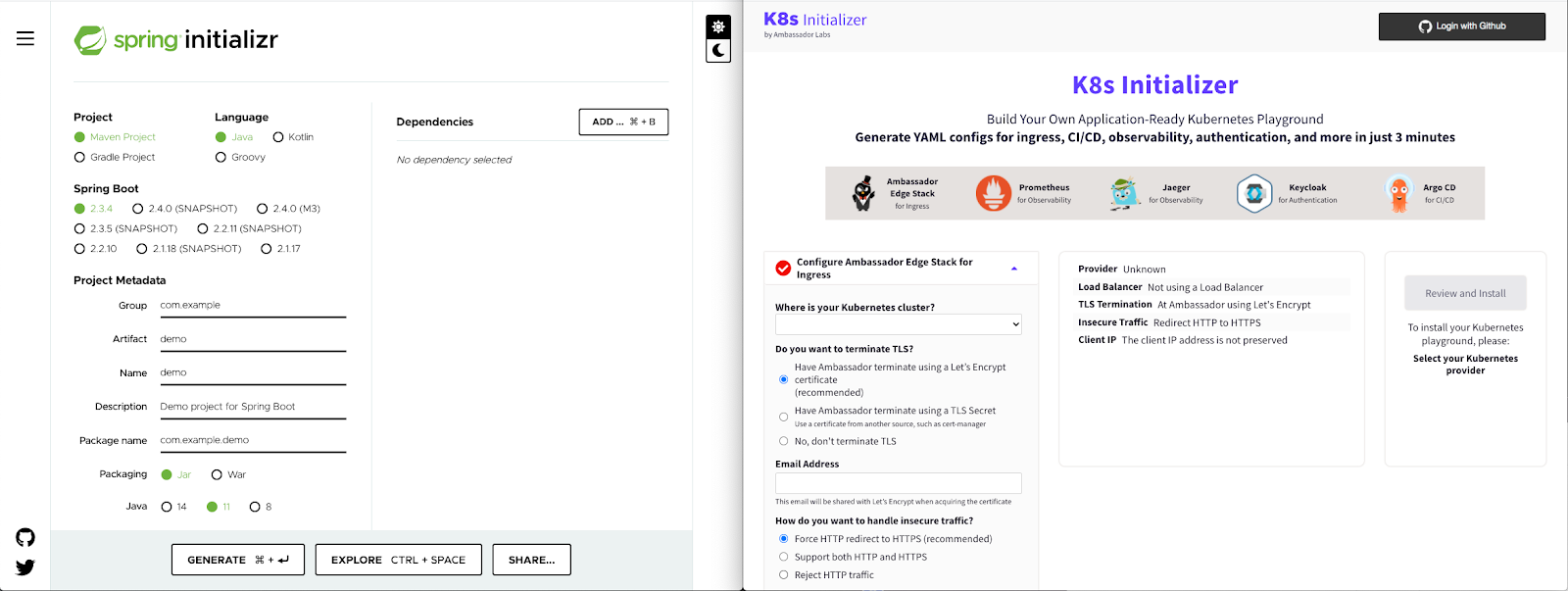Click the Artifact text field
This screenshot has width=1568, height=591.
point(253,339)
